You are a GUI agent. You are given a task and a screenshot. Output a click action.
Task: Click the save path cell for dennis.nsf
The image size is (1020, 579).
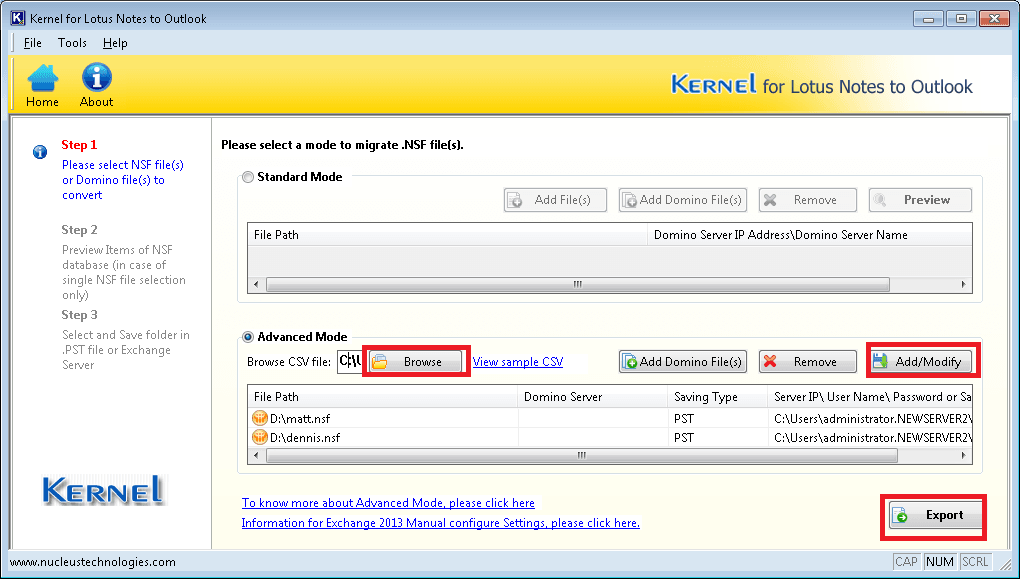[x=870, y=437]
